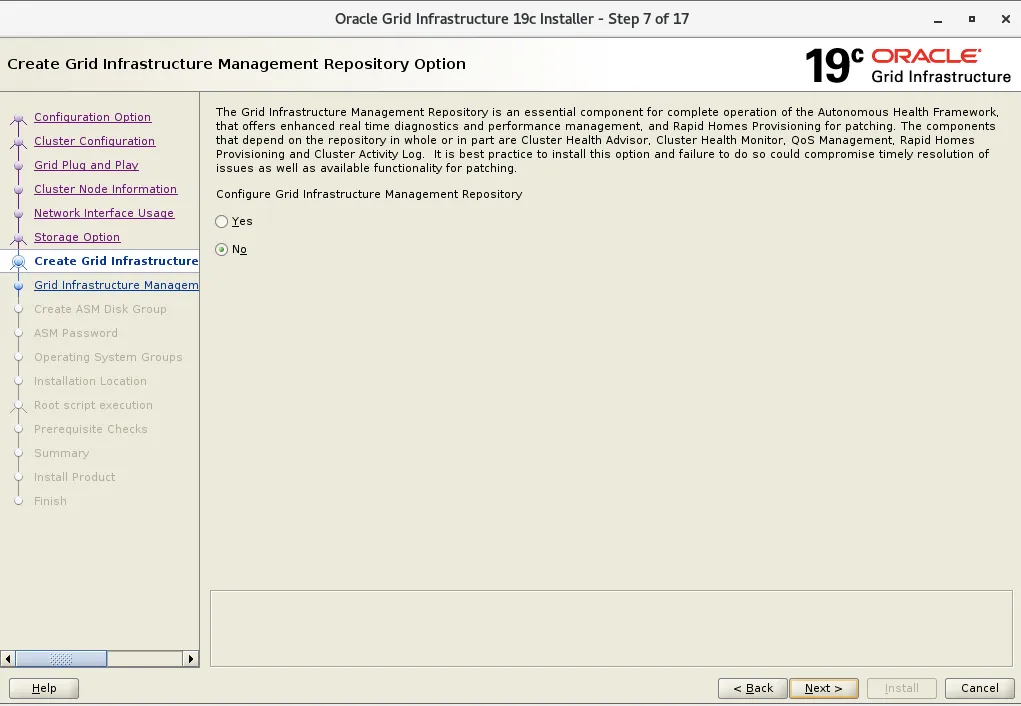Screen dimensions: 1021x706
Task: Click the left arrow on the sidebar scrollbar
Action: pos(8,659)
